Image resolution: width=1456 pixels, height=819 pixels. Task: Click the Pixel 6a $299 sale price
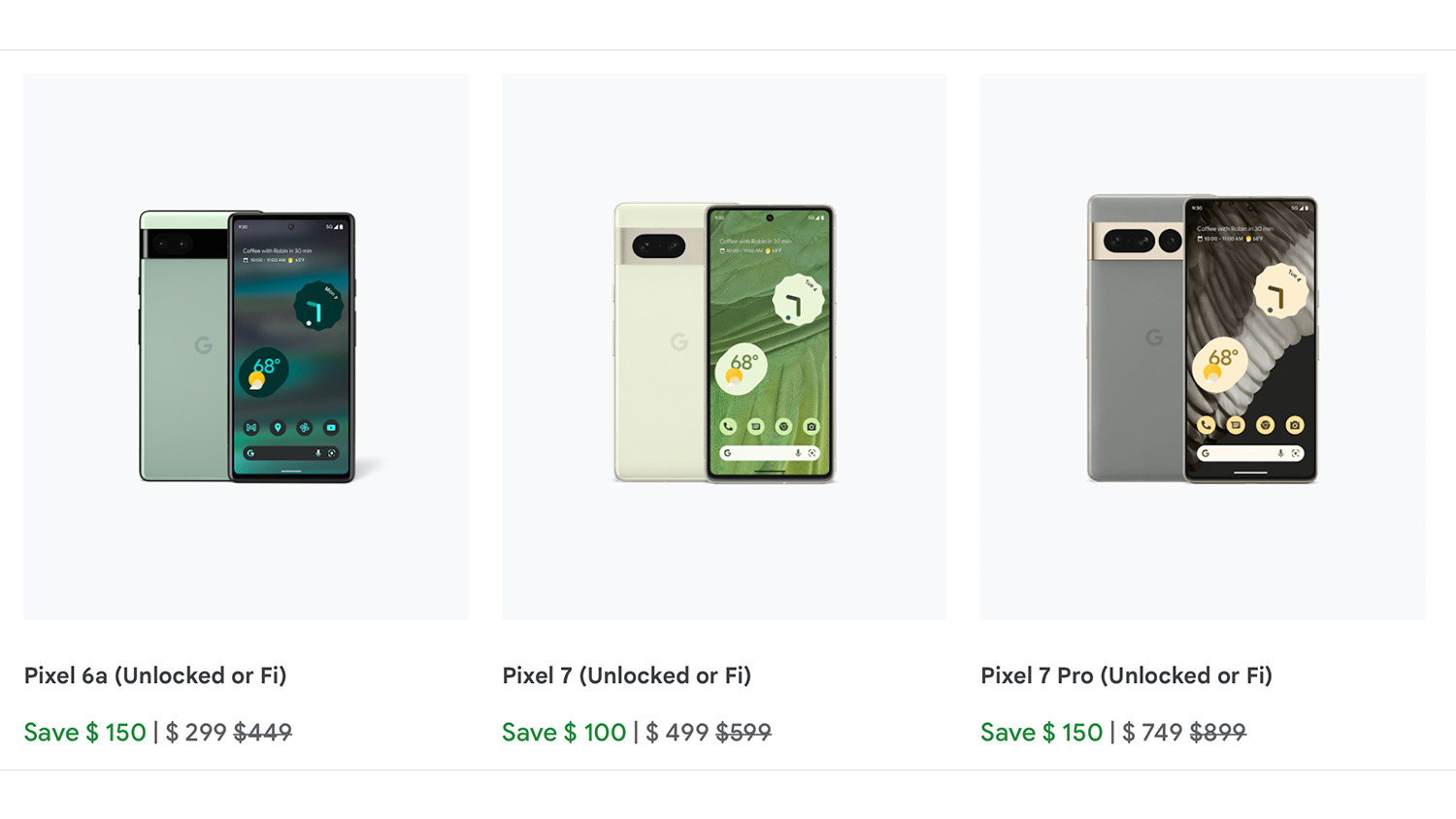coord(196,733)
